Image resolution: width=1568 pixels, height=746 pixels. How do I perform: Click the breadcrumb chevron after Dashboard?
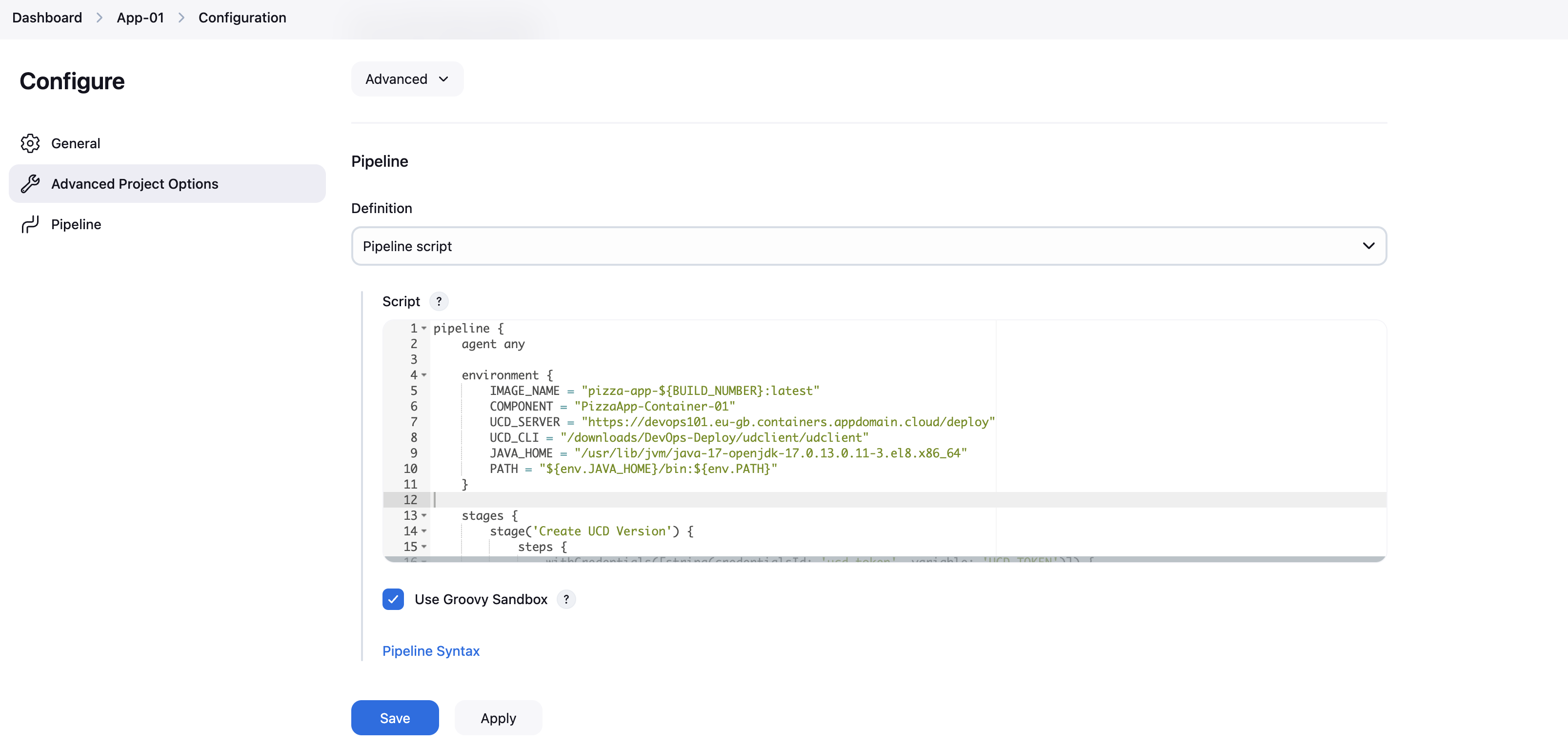click(x=99, y=18)
